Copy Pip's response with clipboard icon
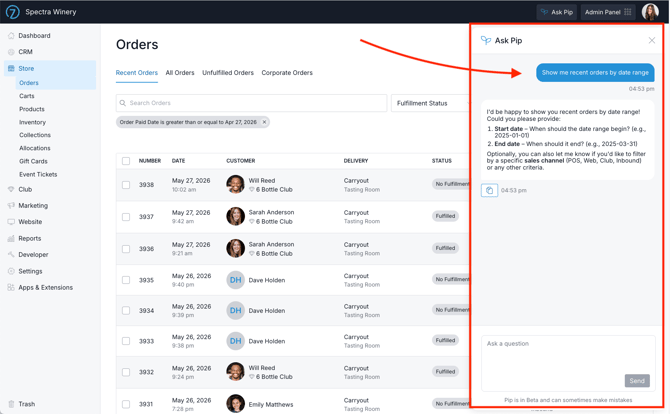The image size is (670, 414). point(489,191)
